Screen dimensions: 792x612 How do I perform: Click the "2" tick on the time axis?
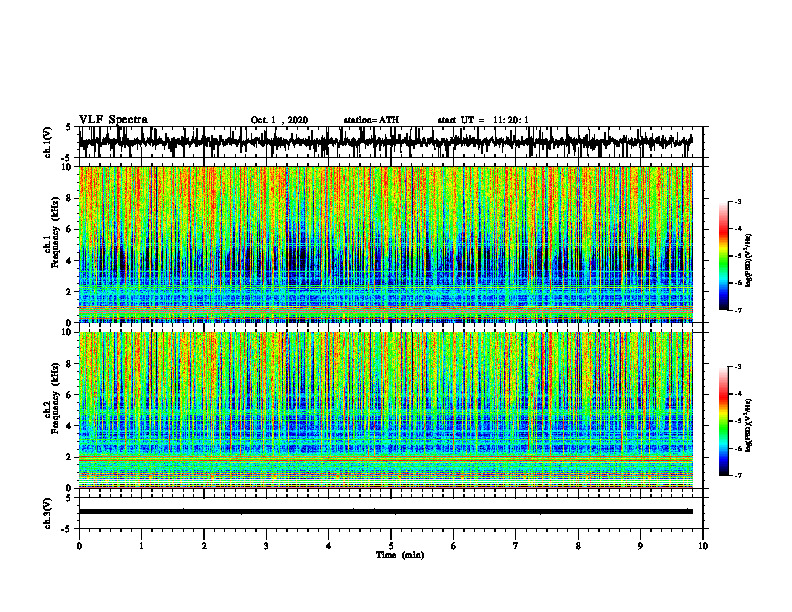tap(204, 546)
